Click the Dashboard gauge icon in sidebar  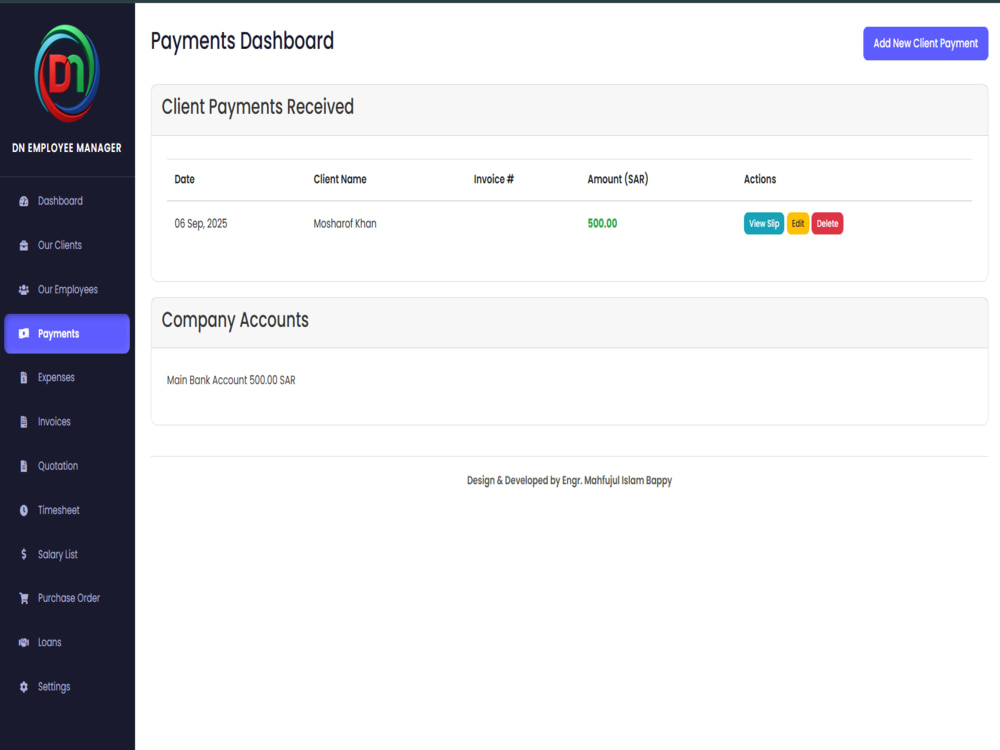coord(24,201)
